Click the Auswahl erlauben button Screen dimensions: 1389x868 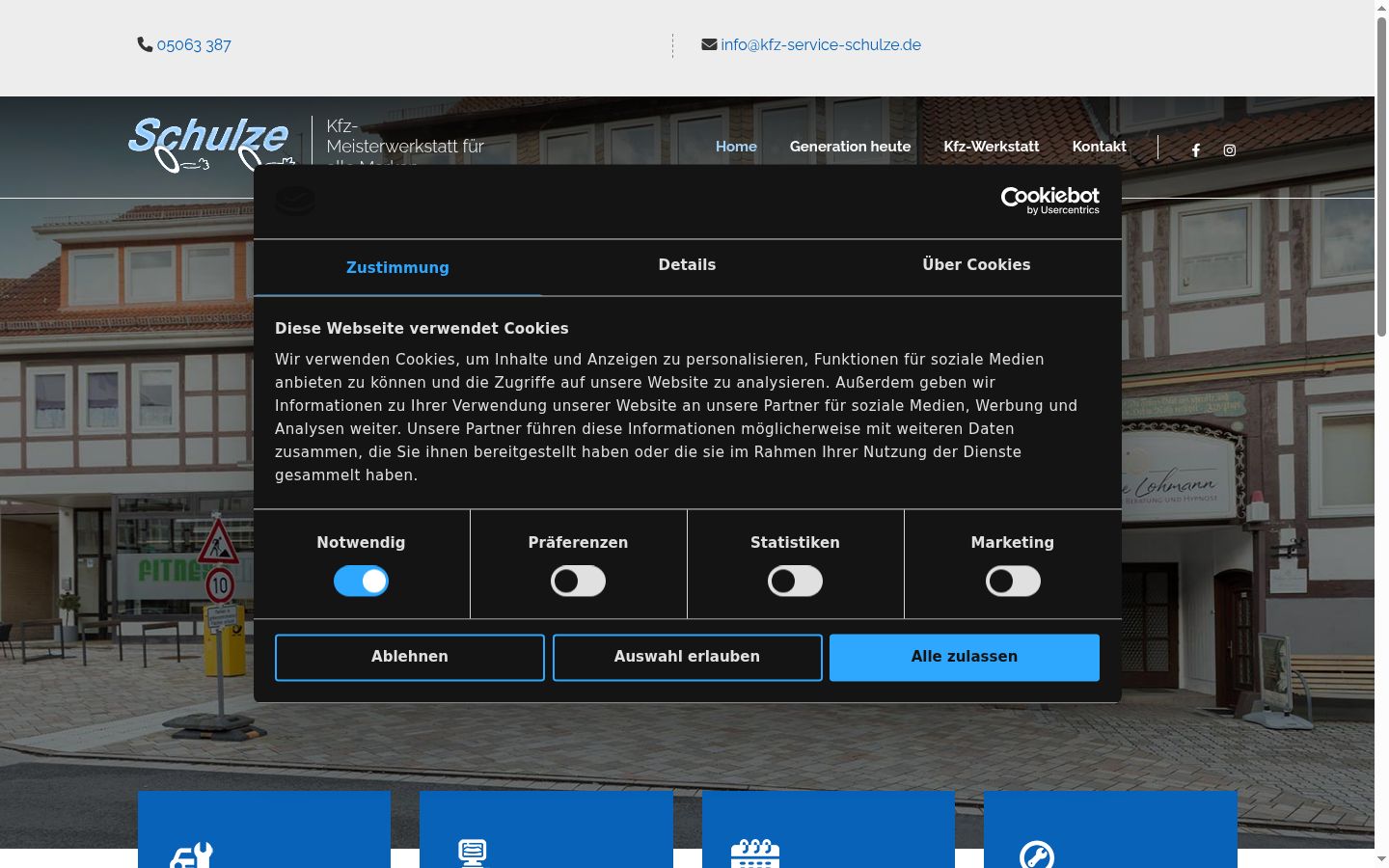[x=687, y=657]
